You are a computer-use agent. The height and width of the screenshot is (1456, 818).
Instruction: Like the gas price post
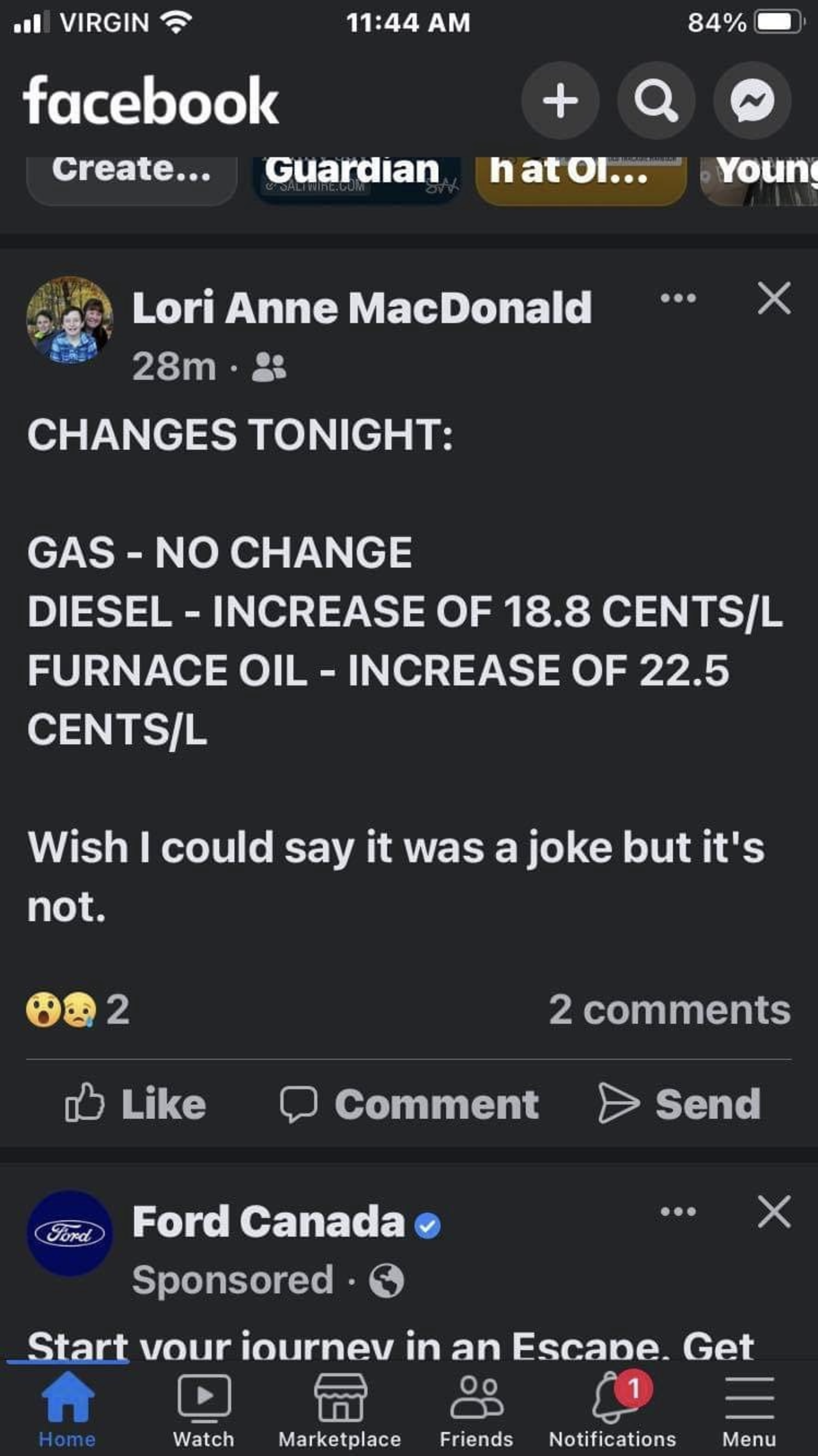[135, 1104]
